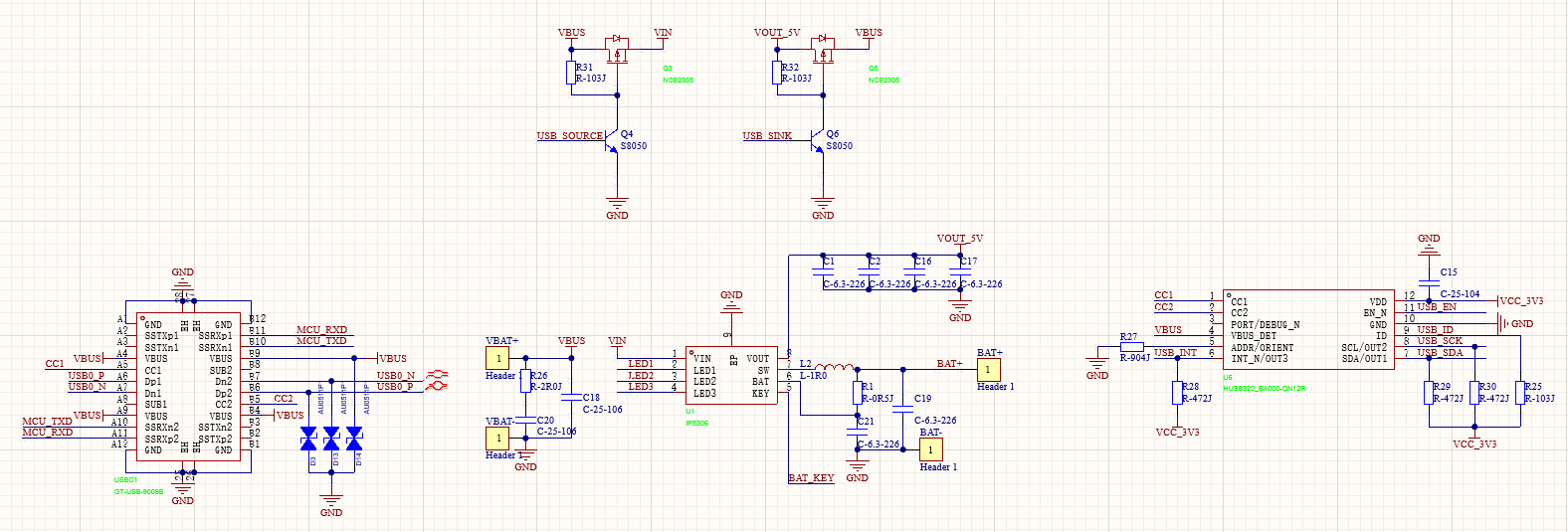Select resistor R32 symbol
The height and width of the screenshot is (532, 1568).
(777, 73)
